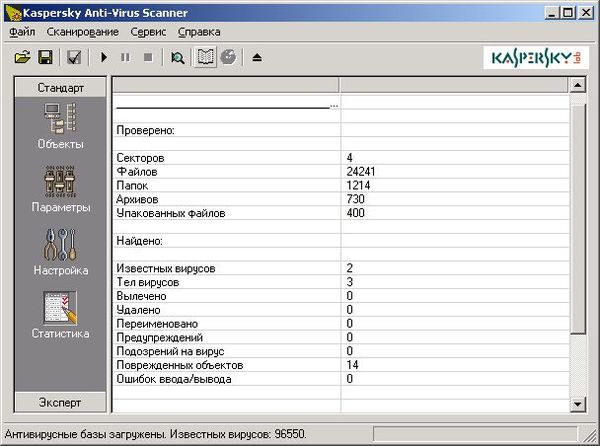600x446 pixels.
Task: Click the value 400
Action: pyautogui.click(x=355, y=213)
